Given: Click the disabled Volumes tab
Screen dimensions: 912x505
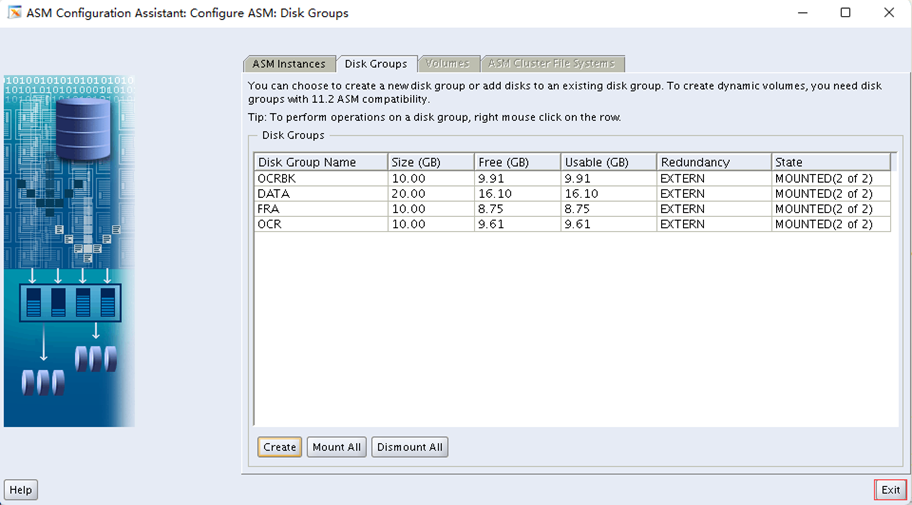Looking at the screenshot, I should coord(447,63).
